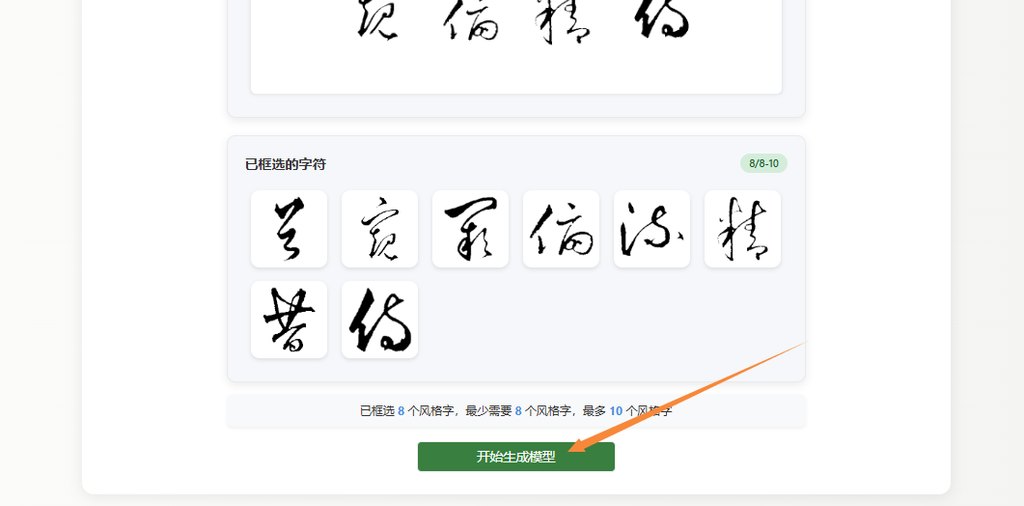Click the leftmost character in top calligraphy image
1024x506 pixels.
(377, 20)
